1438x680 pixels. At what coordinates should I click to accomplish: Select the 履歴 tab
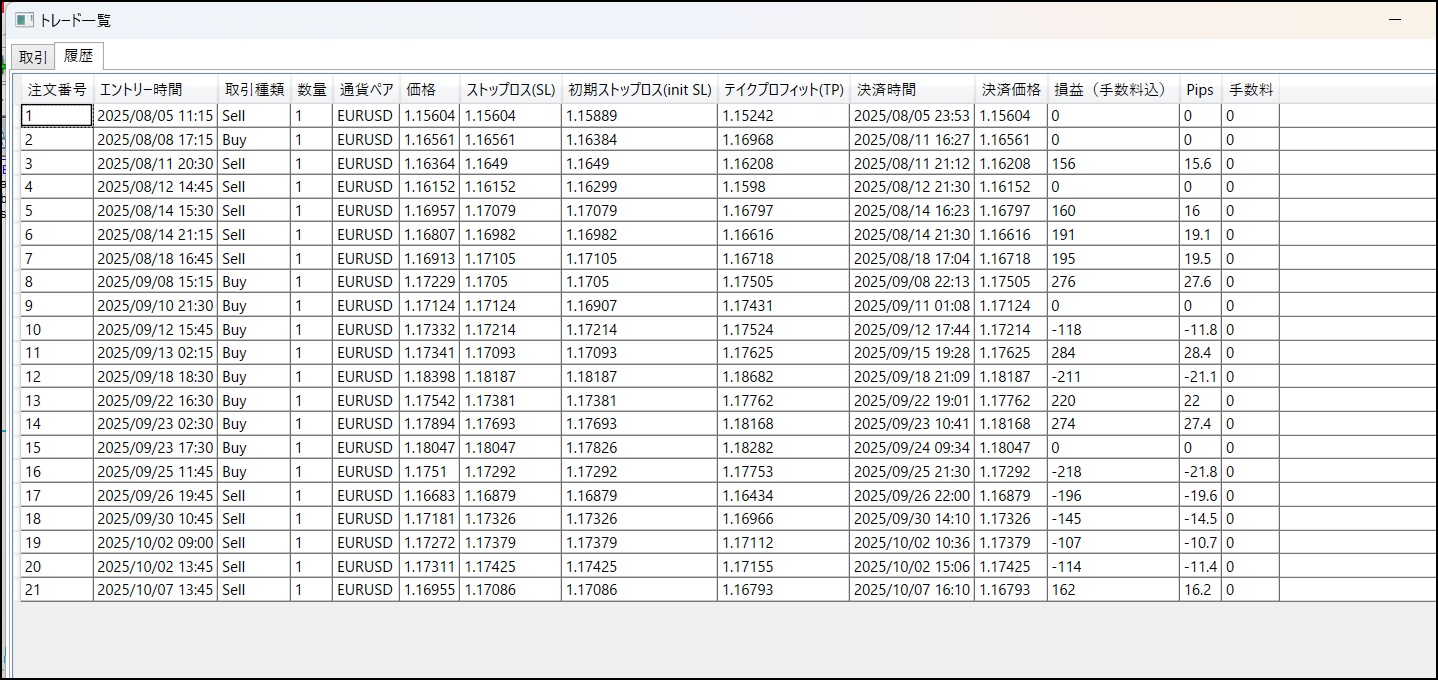pos(78,56)
